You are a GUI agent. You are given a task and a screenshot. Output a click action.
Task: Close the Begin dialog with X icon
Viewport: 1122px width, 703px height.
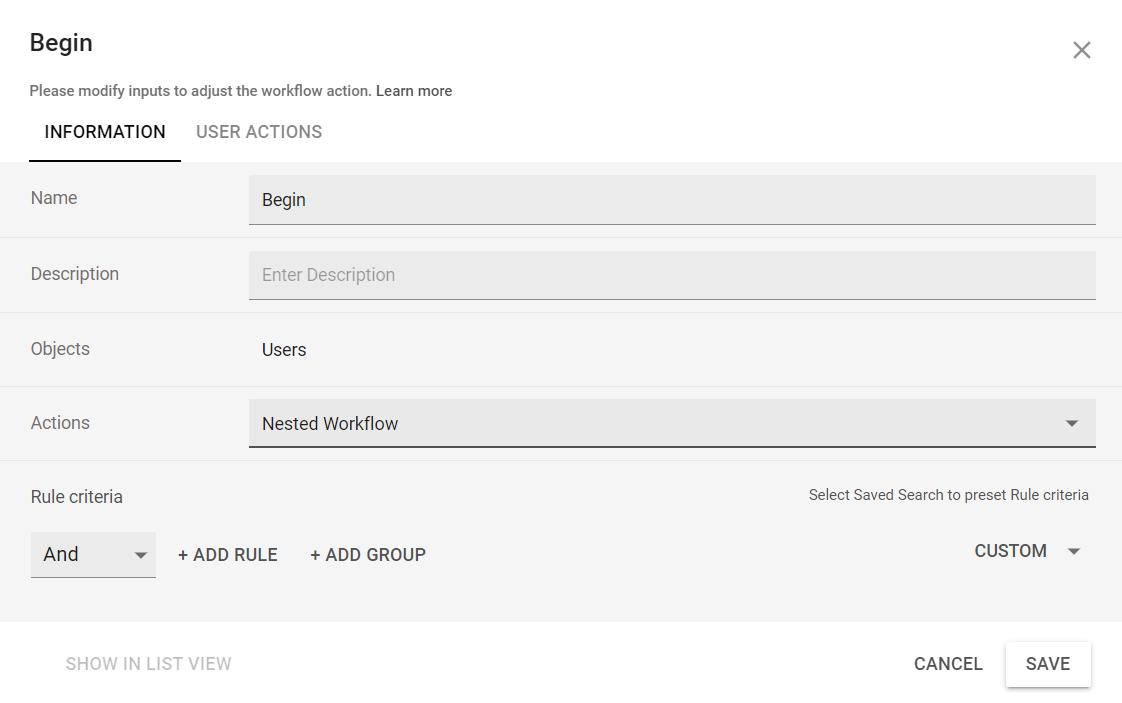[1081, 50]
